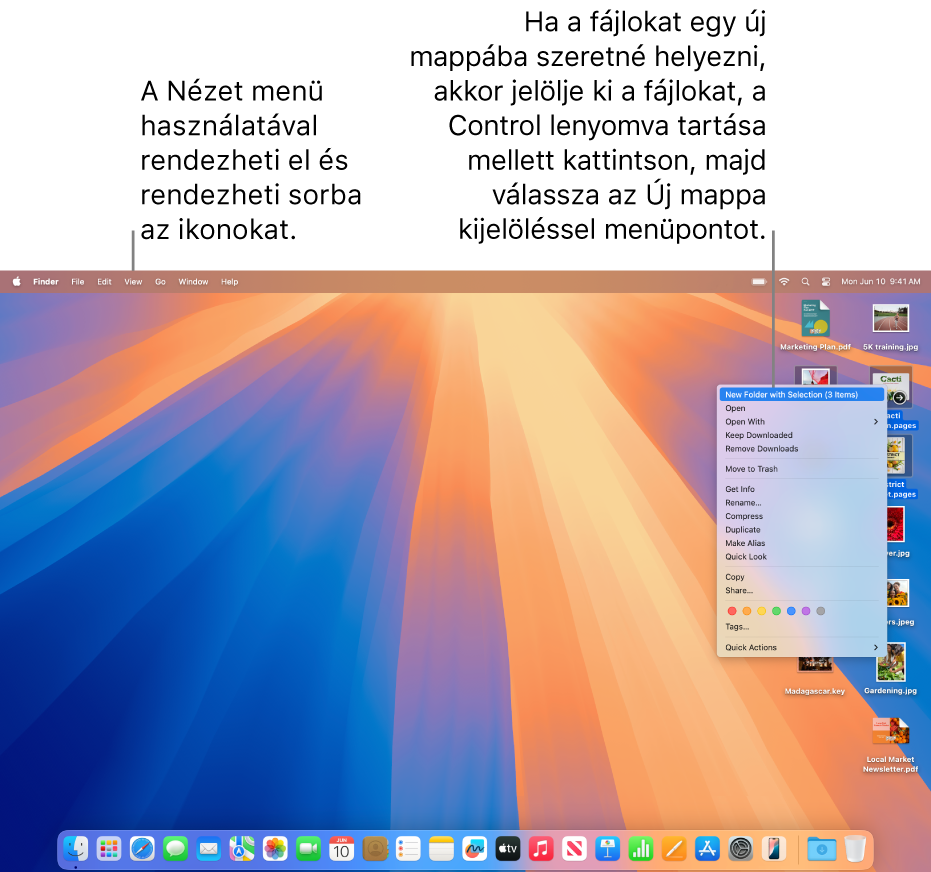Open Messages app in the Dock

(x=175, y=849)
